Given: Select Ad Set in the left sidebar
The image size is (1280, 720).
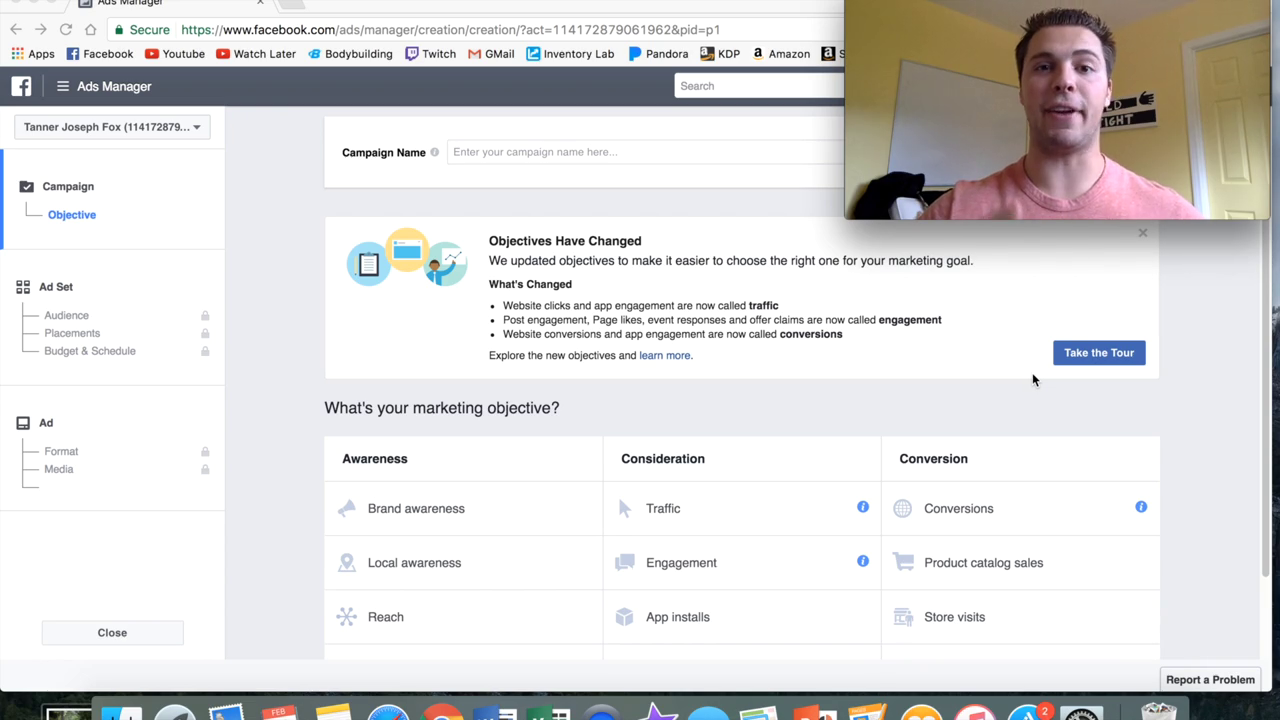Looking at the screenshot, I should point(56,287).
